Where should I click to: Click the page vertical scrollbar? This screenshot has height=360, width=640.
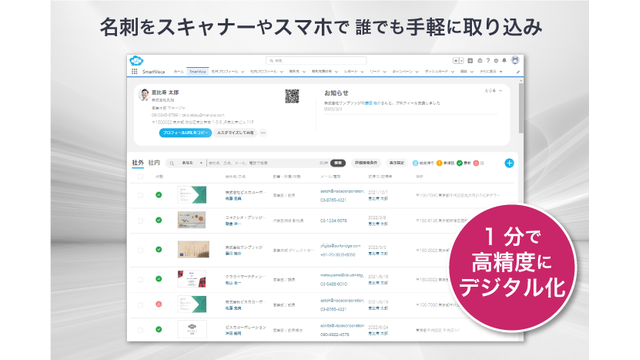(521, 108)
